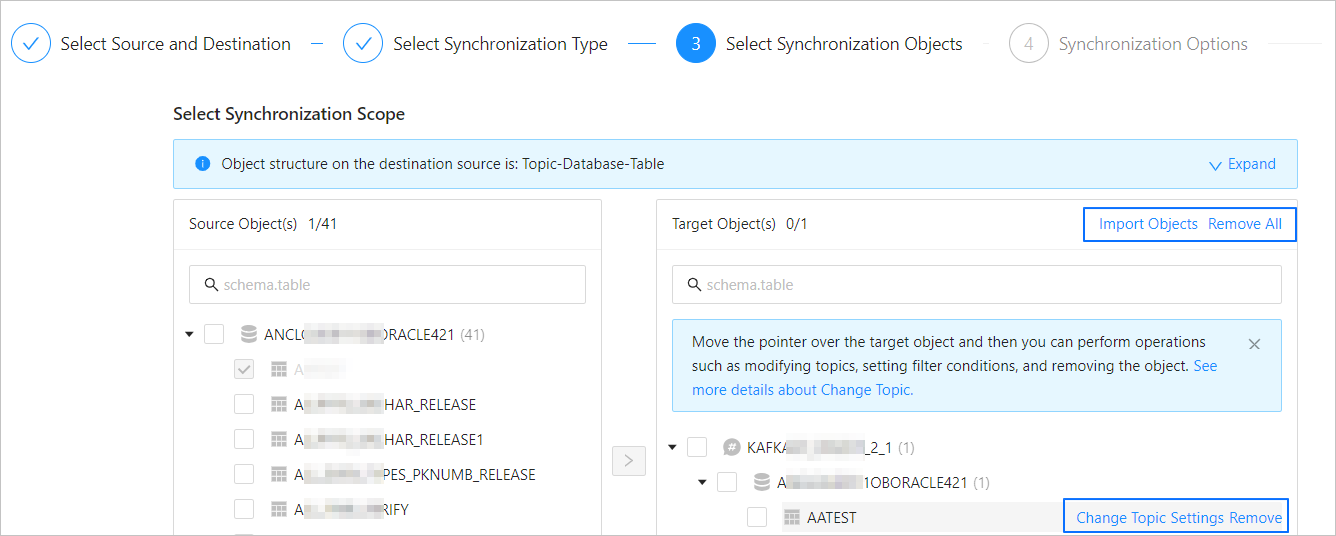The image size is (1336, 536).
Task: Select the HAR_RELEASE1 source row text
Action: click(x=390, y=439)
